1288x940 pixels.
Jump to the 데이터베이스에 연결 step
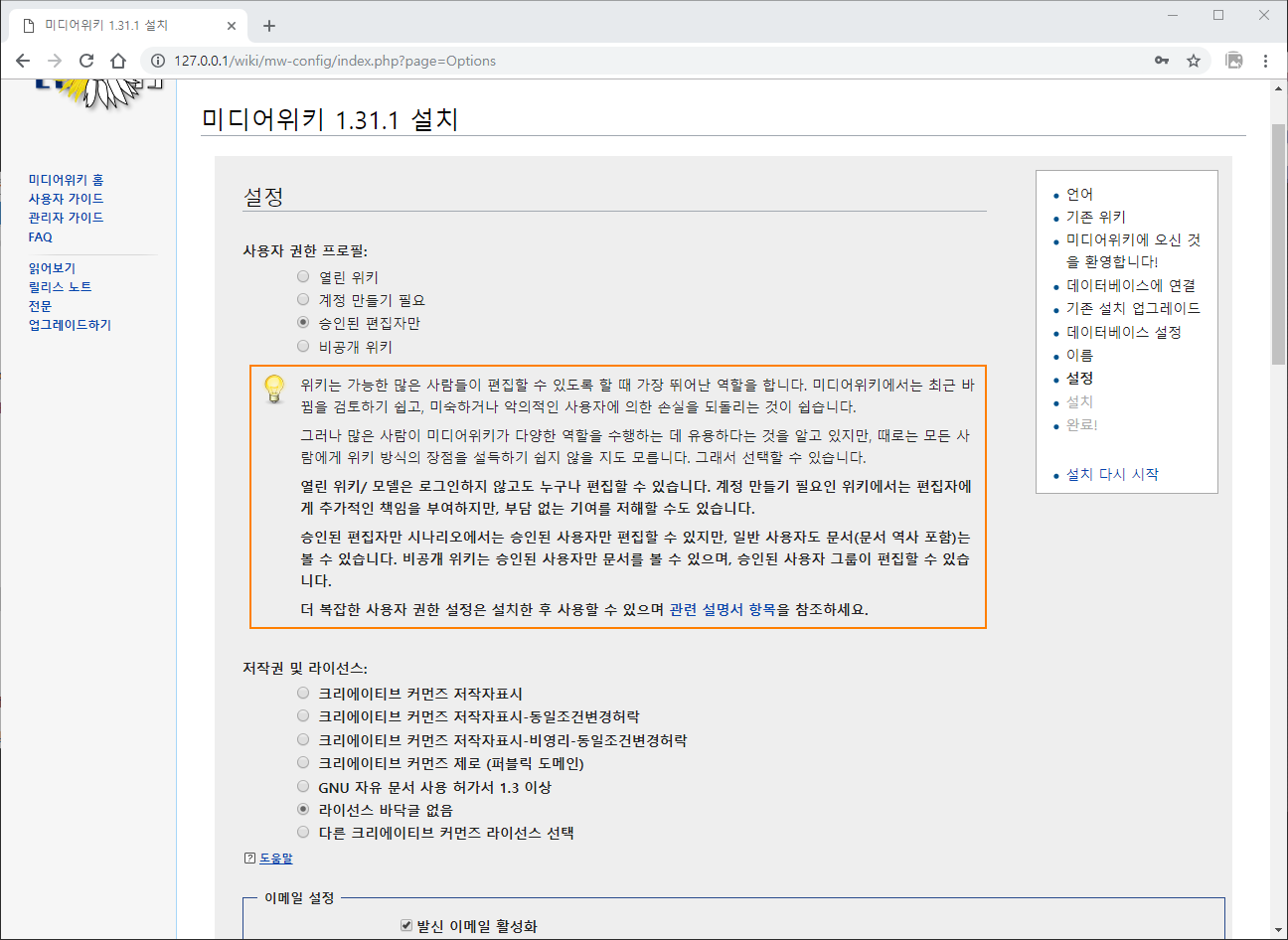1131,285
